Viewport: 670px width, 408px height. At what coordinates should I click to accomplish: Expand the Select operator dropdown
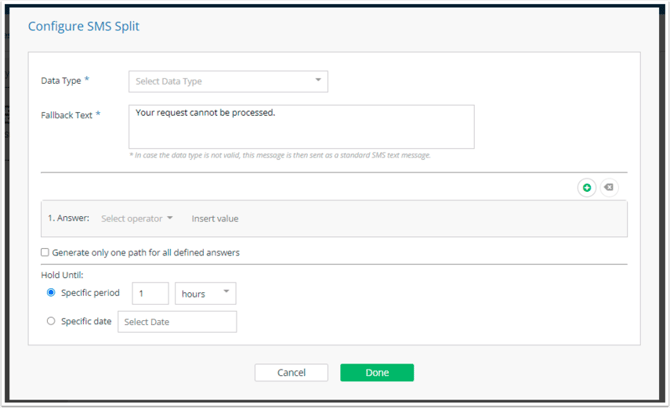137,218
